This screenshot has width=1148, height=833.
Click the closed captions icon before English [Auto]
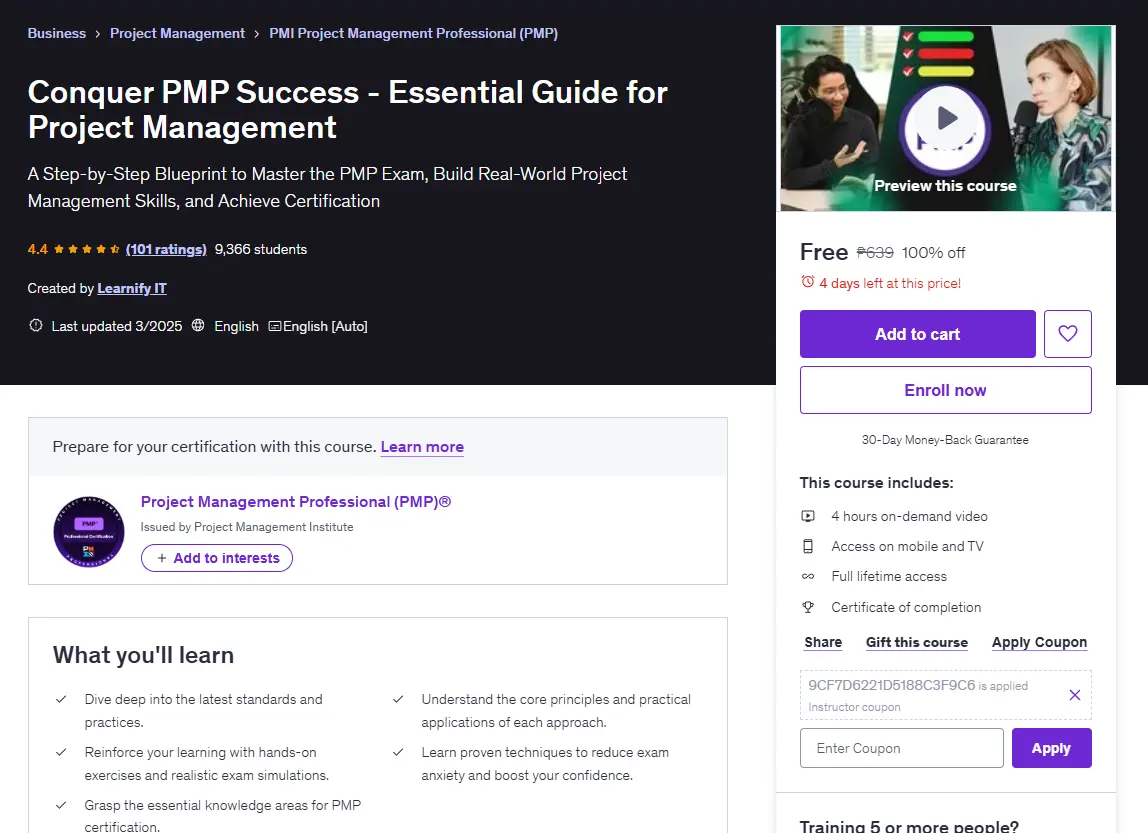275,326
